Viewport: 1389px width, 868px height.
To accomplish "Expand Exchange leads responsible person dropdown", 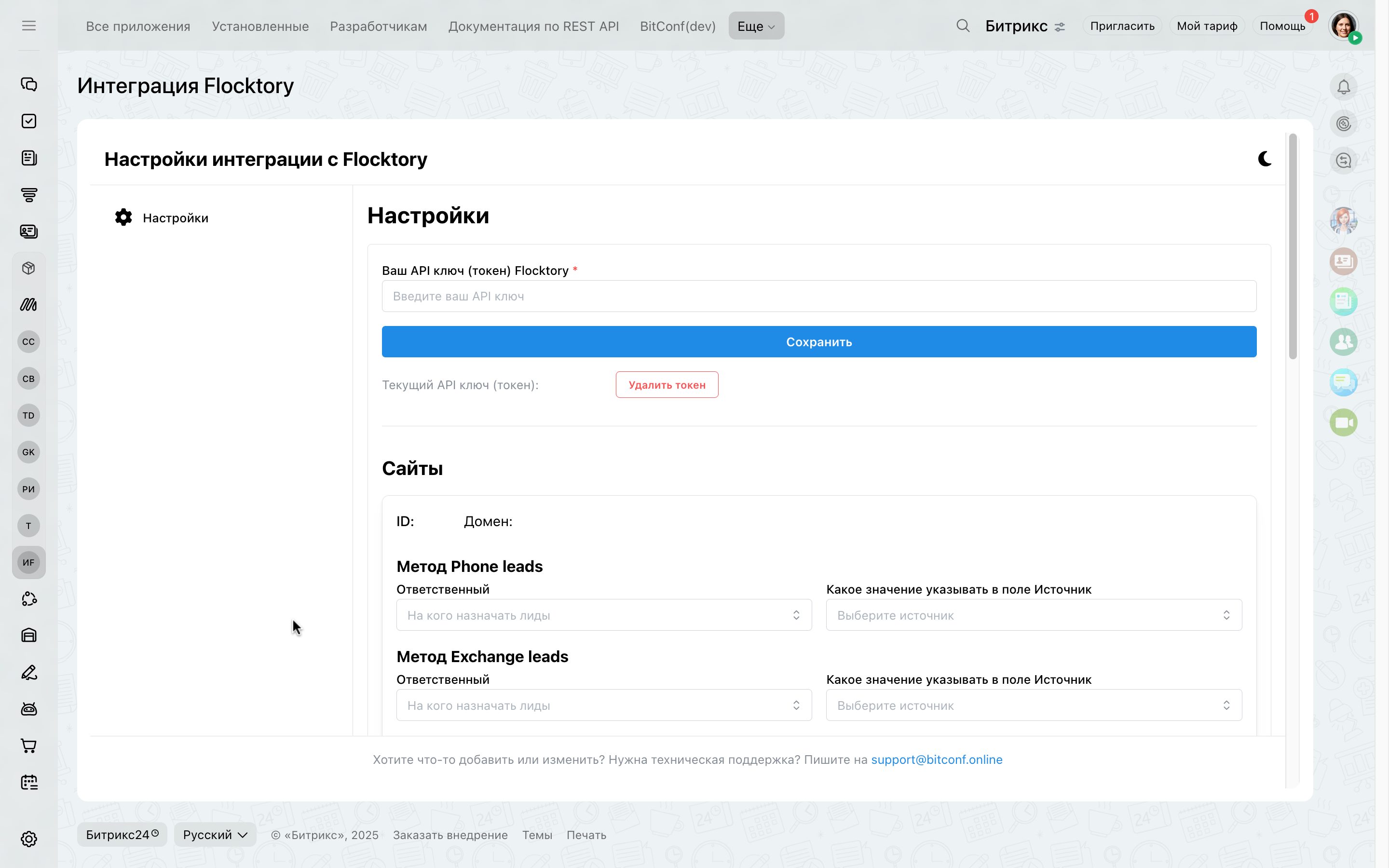I will 604,705.
